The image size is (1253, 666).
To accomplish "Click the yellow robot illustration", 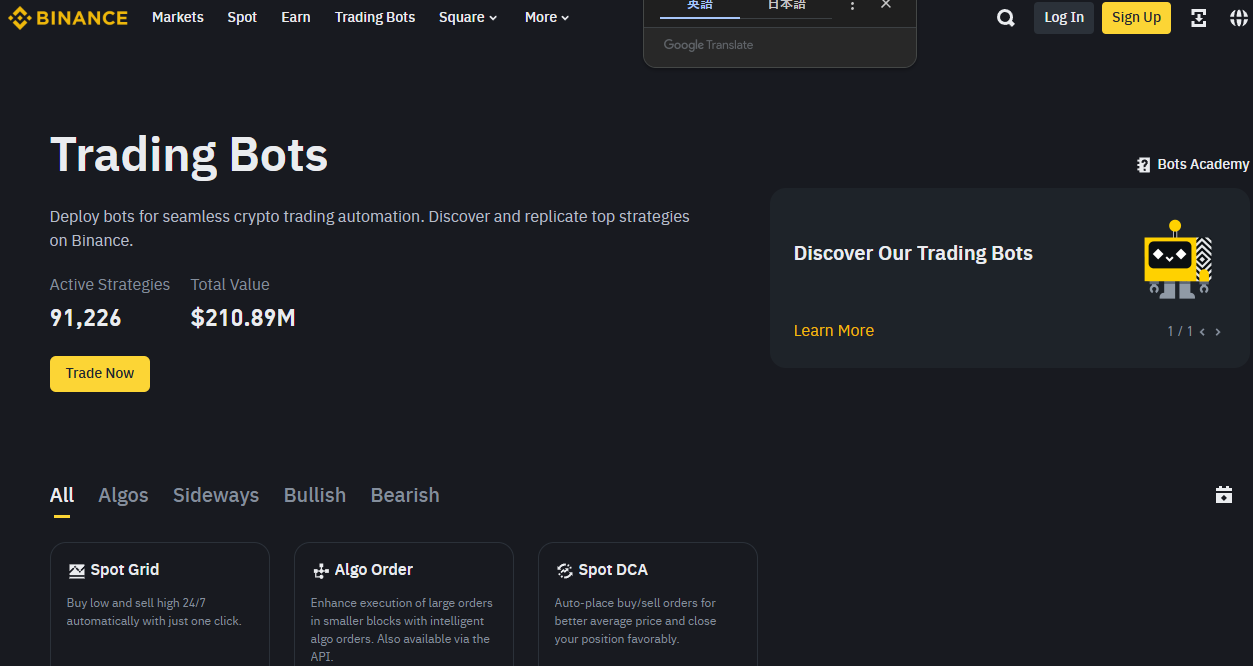I will [x=1177, y=259].
